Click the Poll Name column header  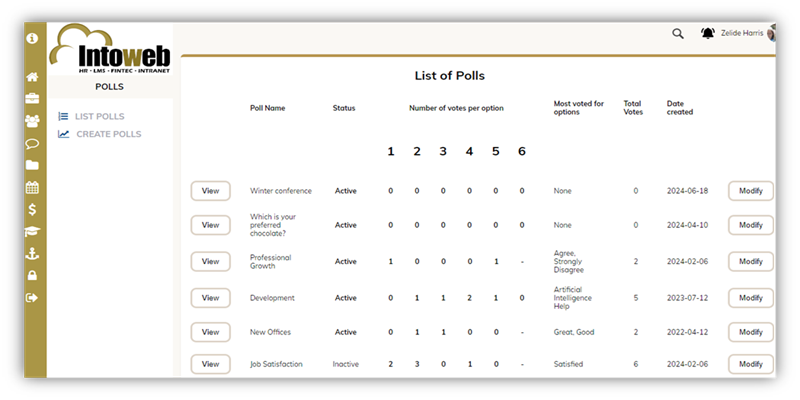click(x=267, y=108)
